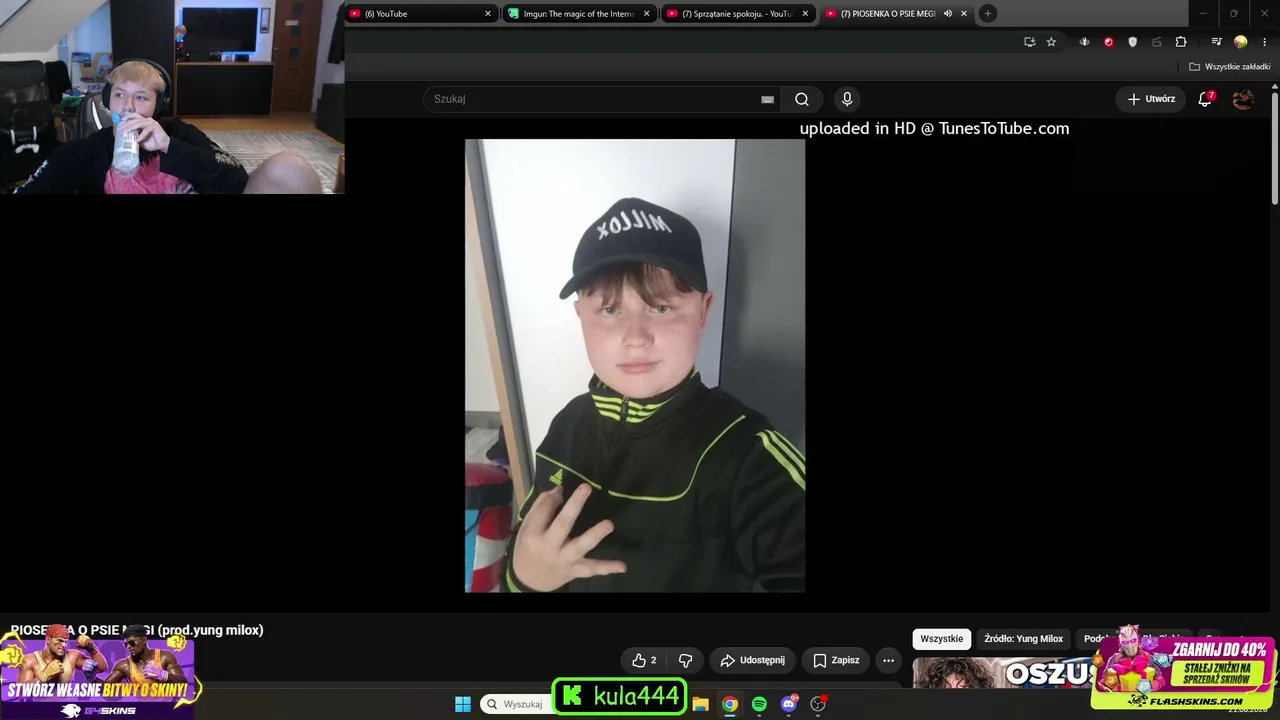1280x720 pixels.
Task: Select the 'PIOSENKA O PSIE MEGI' tab
Action: (897, 14)
